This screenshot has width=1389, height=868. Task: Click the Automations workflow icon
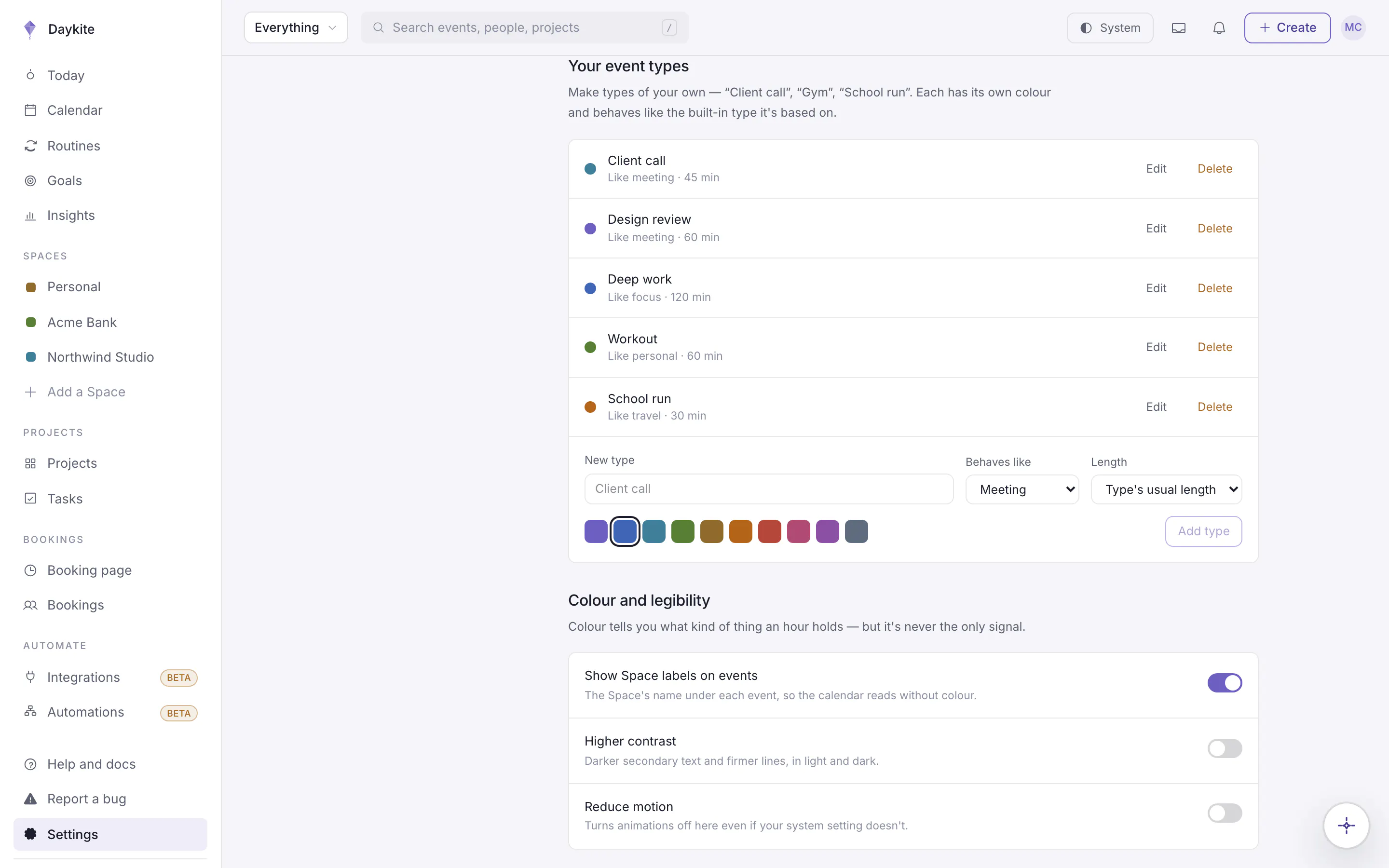click(30, 712)
